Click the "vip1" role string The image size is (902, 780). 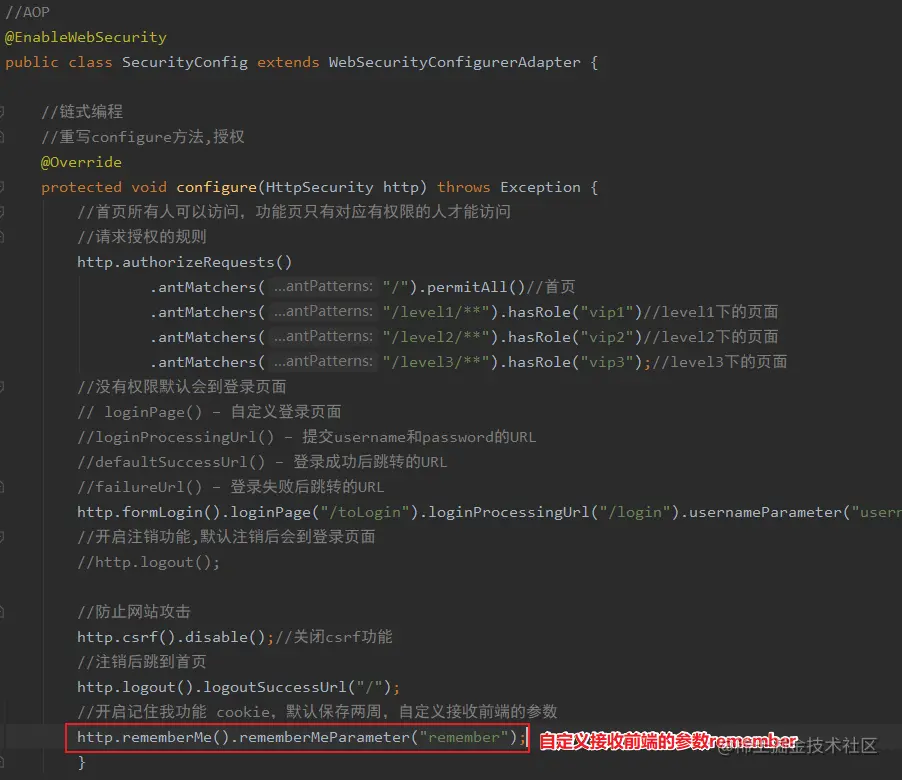[607, 312]
